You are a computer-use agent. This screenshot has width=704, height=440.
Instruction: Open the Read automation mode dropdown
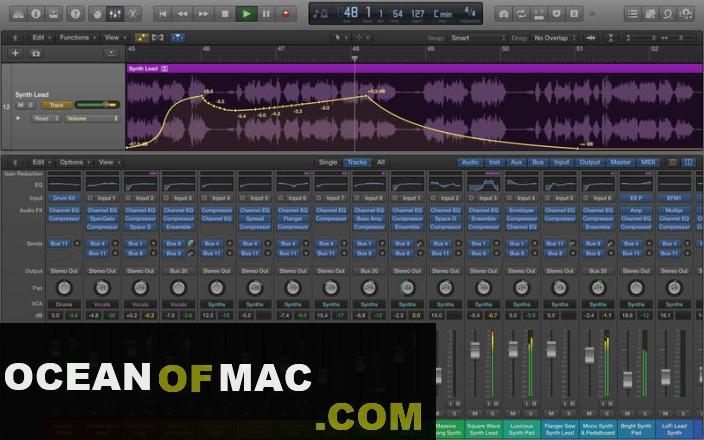pyautogui.click(x=46, y=119)
